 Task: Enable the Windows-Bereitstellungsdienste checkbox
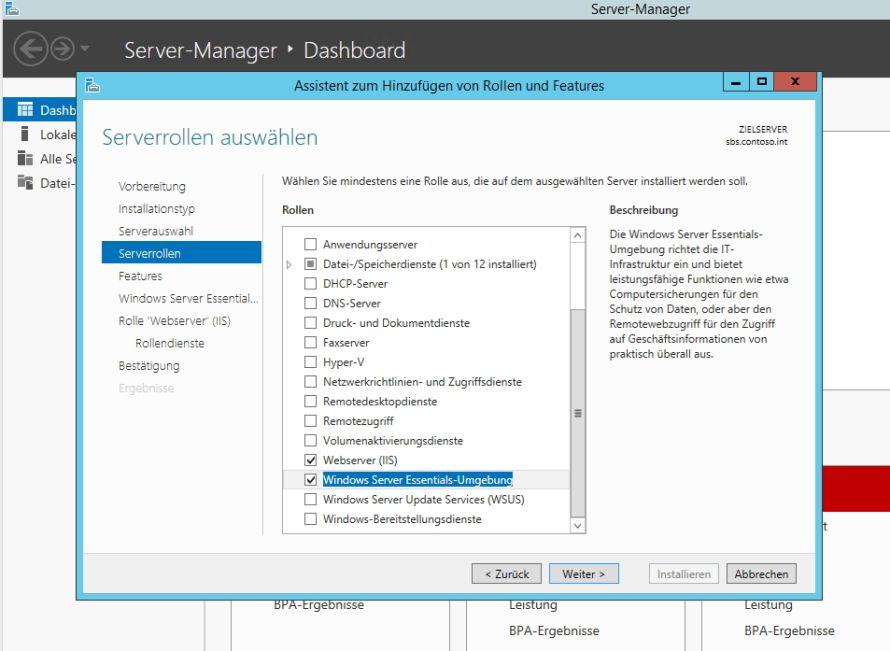pyautogui.click(x=310, y=519)
